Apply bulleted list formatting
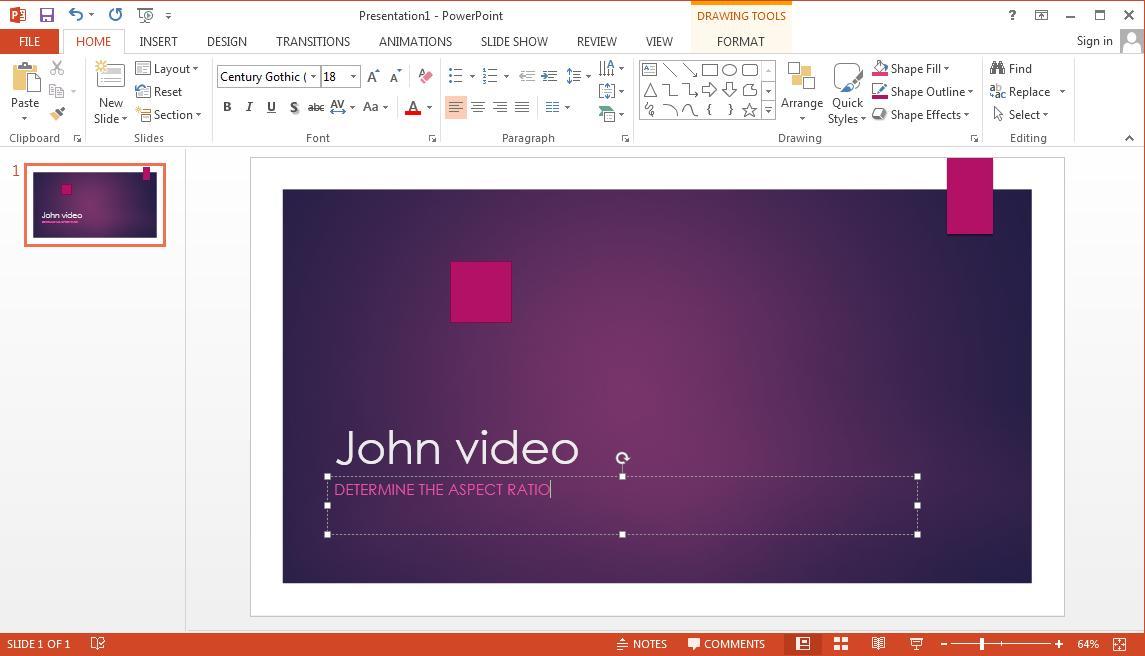 (455, 75)
